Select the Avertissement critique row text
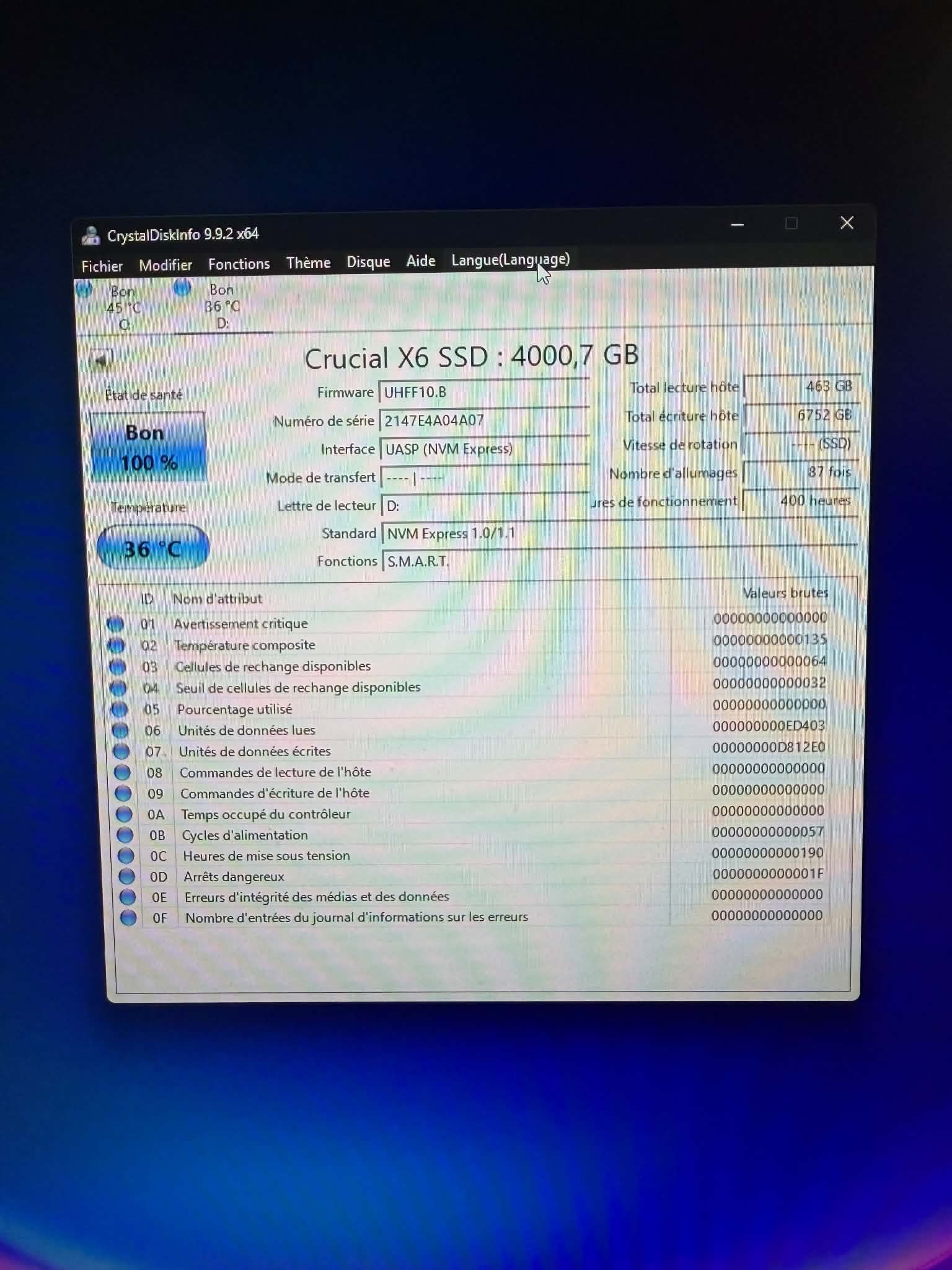Image resolution: width=952 pixels, height=1270 pixels. point(240,624)
